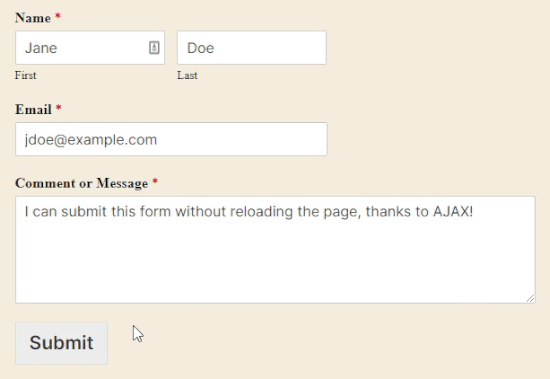
Task: Click the red asterisk beside Name
Action: pos(58,16)
